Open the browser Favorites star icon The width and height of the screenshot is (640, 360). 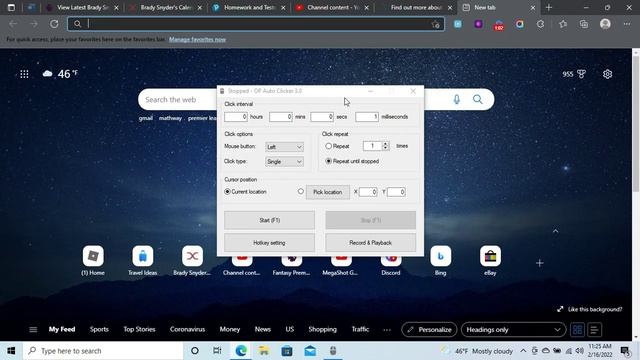tap(563, 24)
